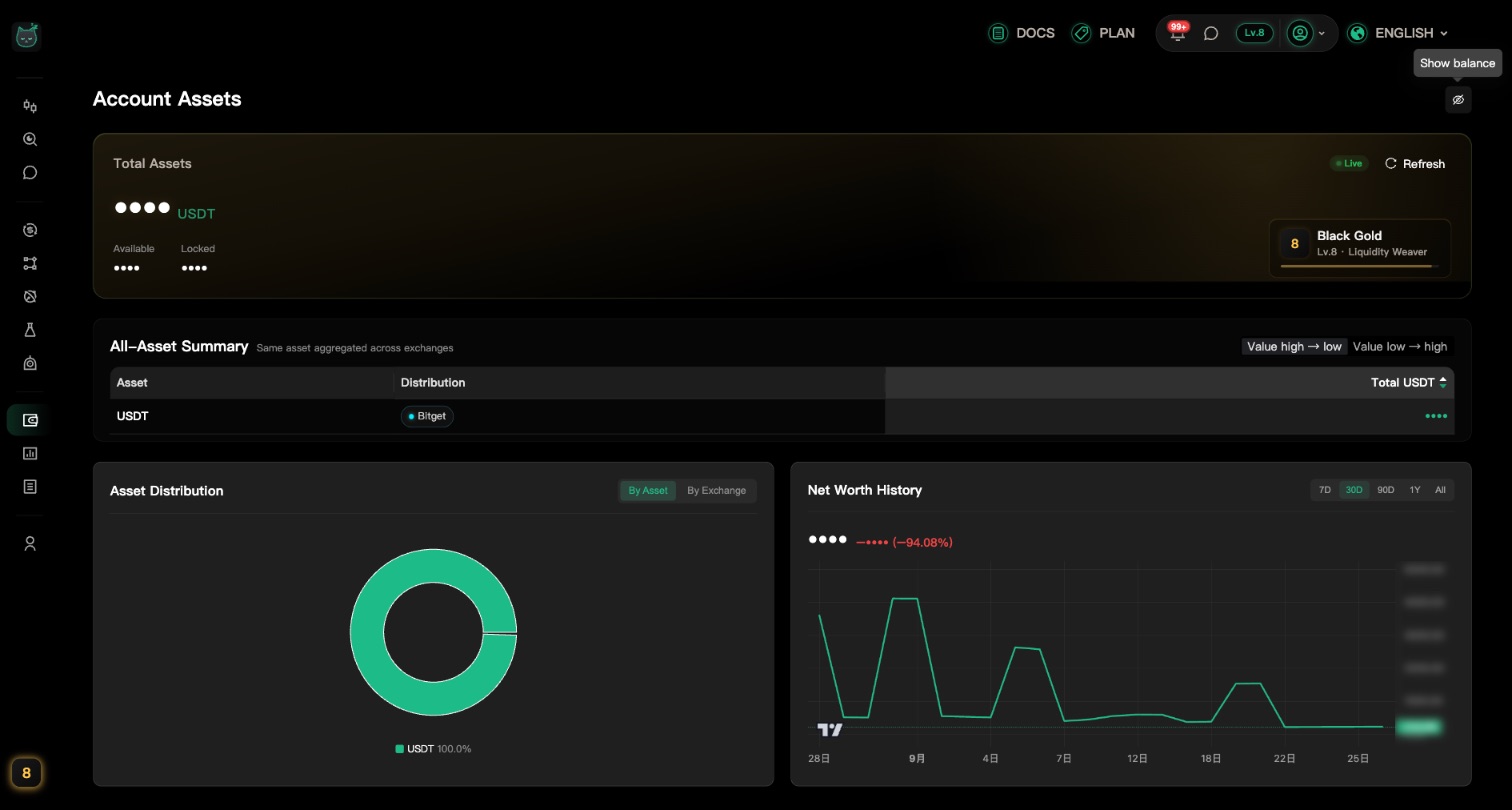Switch asset distribution to By Exchange

(716, 490)
